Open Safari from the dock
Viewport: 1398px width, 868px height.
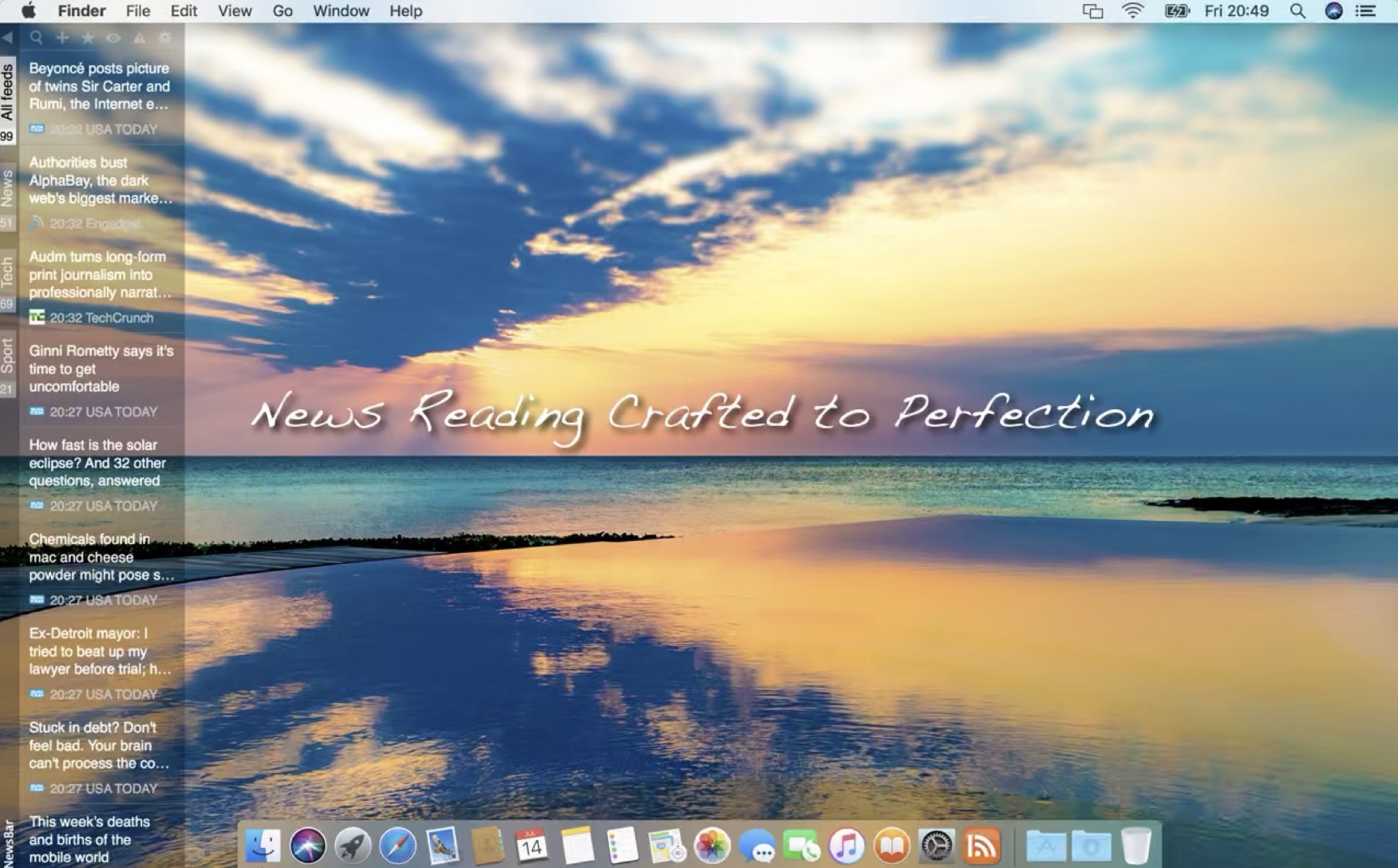pos(397,846)
